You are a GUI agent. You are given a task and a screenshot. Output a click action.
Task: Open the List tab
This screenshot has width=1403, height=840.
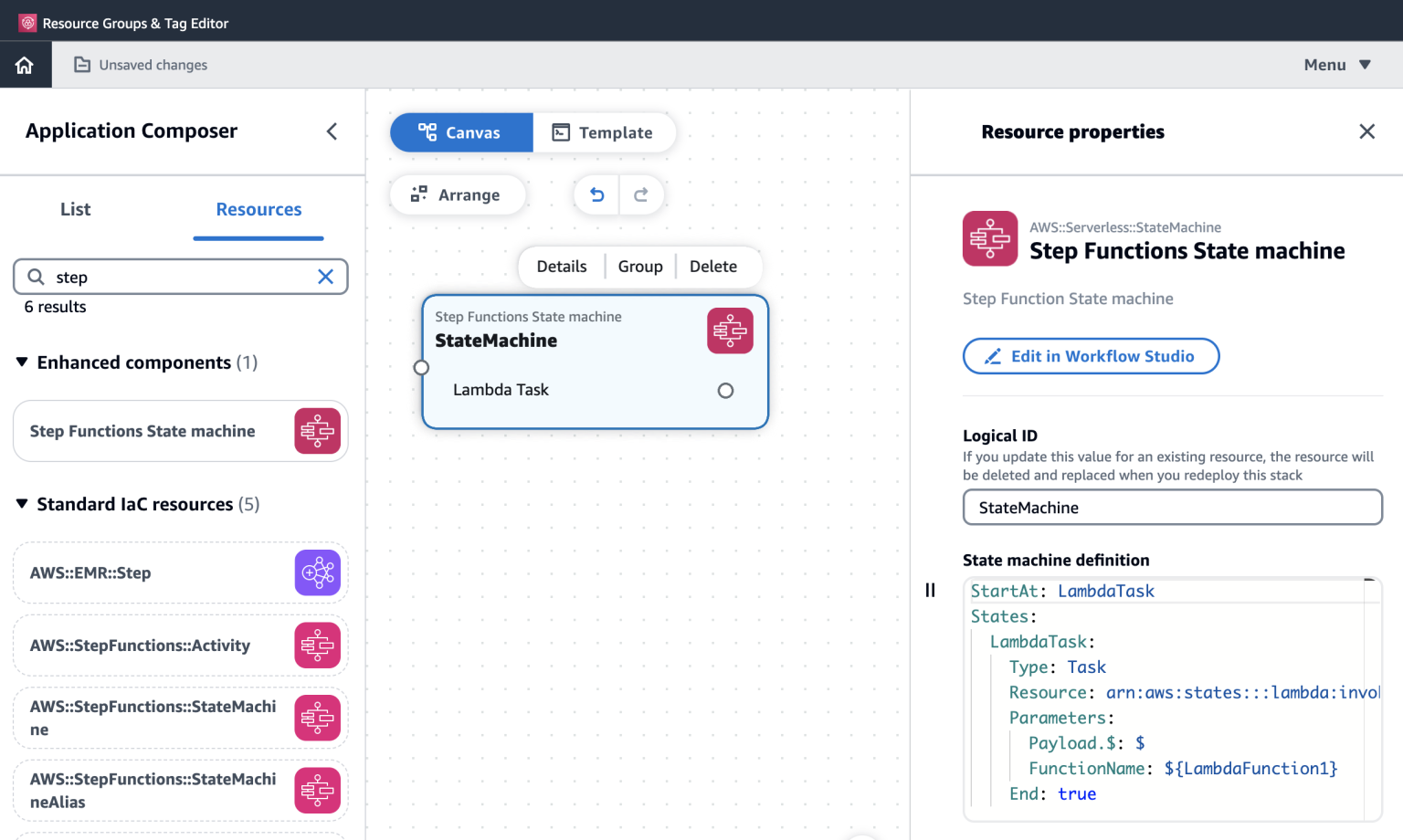[75, 209]
